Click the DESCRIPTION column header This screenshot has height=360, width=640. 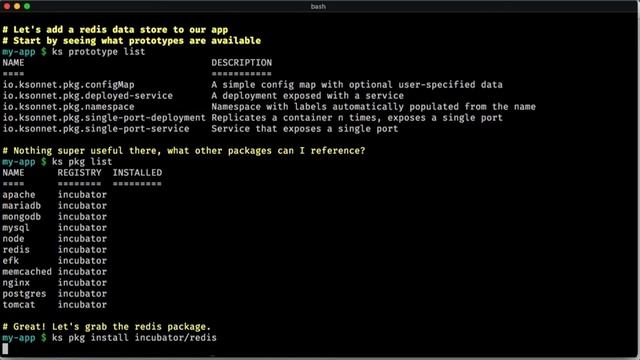point(241,63)
